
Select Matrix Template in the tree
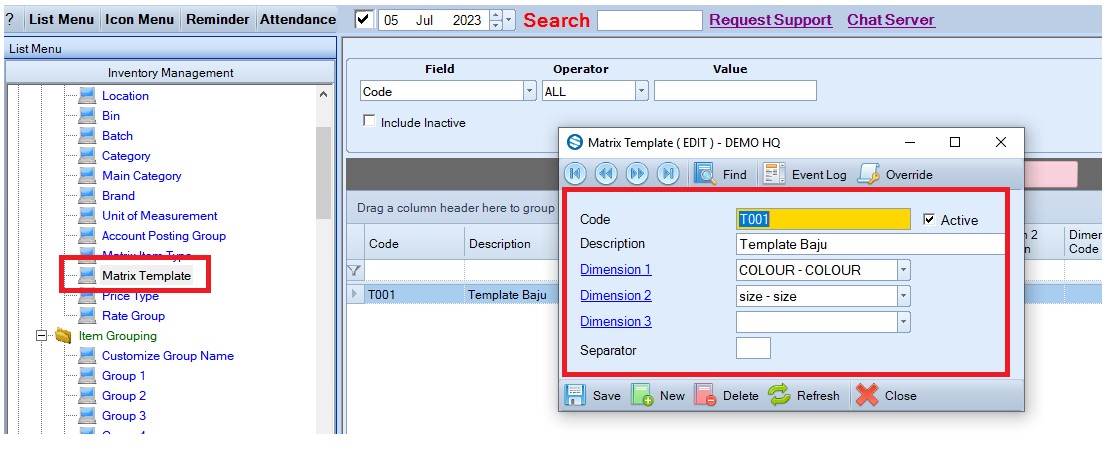(146, 276)
